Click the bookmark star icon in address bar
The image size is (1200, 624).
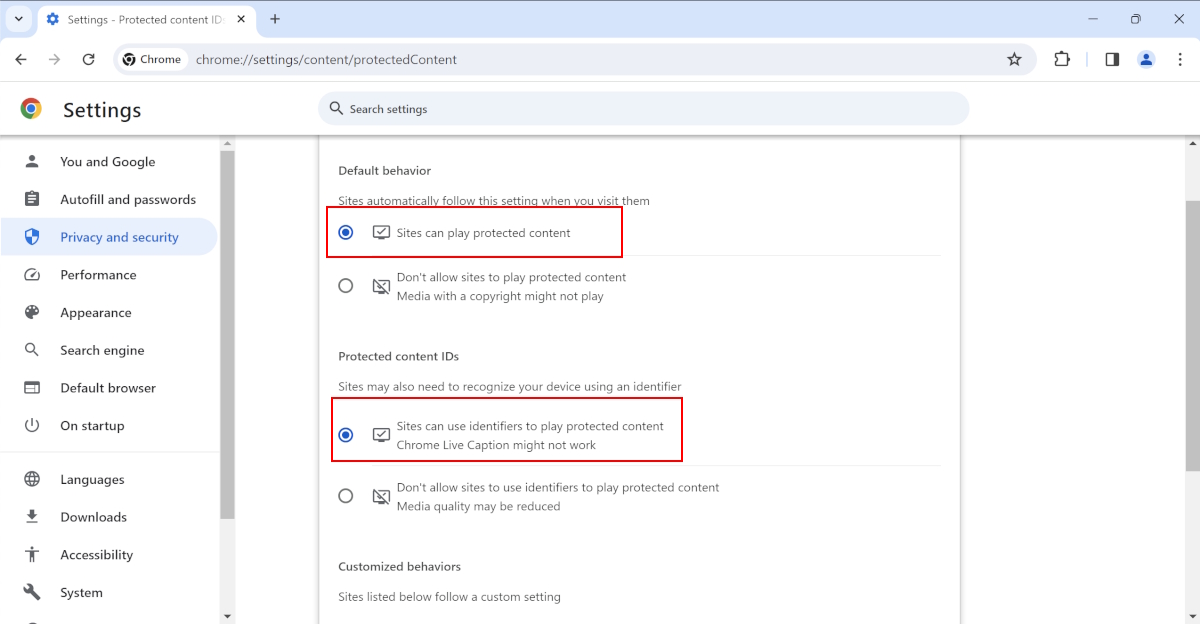point(1014,60)
